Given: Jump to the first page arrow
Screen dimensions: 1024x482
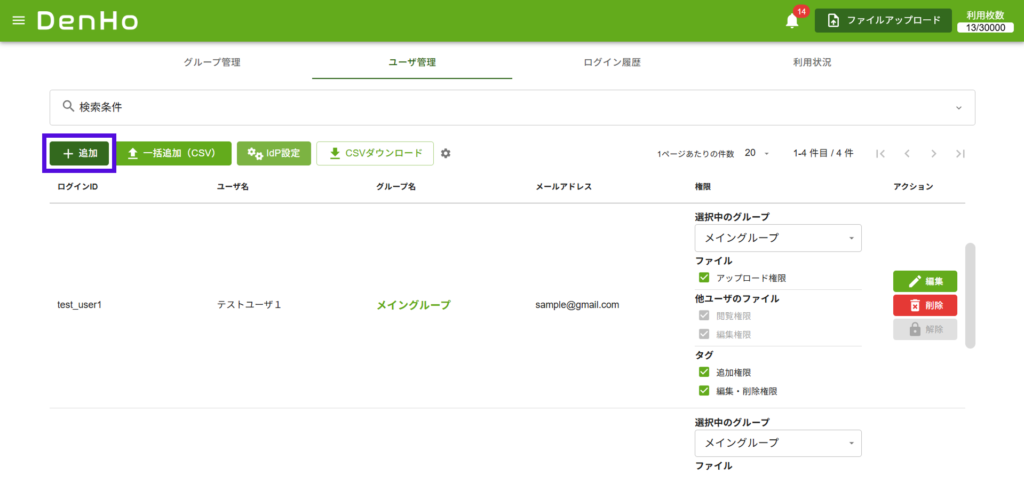Looking at the screenshot, I should point(880,153).
